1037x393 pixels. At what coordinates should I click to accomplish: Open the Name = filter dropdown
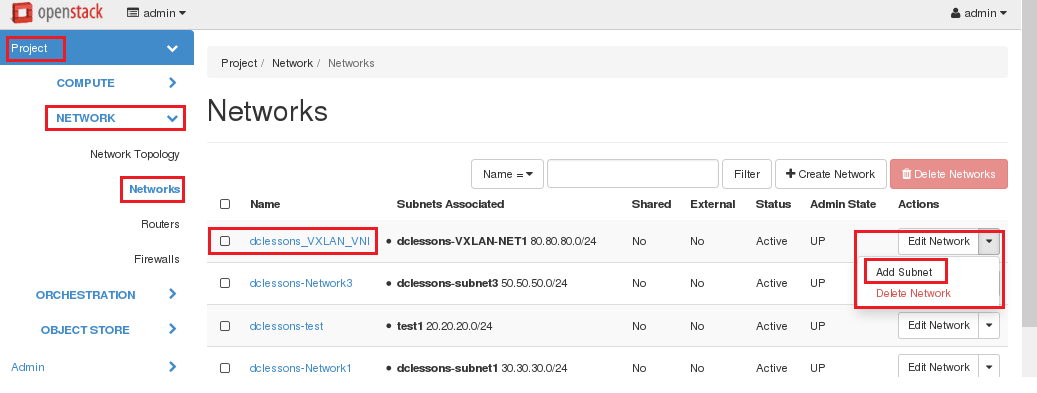[507, 174]
